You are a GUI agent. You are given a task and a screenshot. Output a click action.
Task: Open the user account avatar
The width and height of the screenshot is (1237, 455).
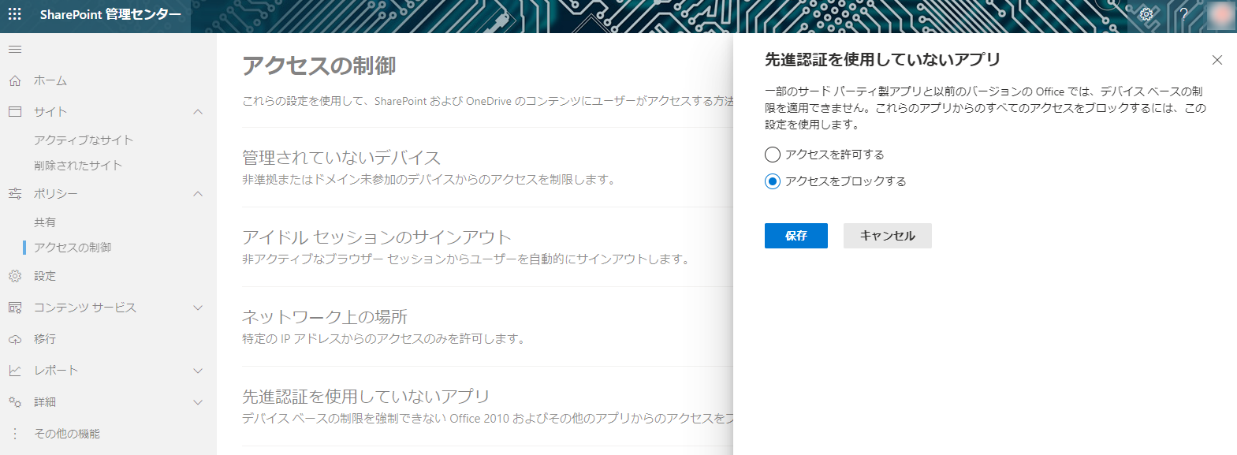1220,14
